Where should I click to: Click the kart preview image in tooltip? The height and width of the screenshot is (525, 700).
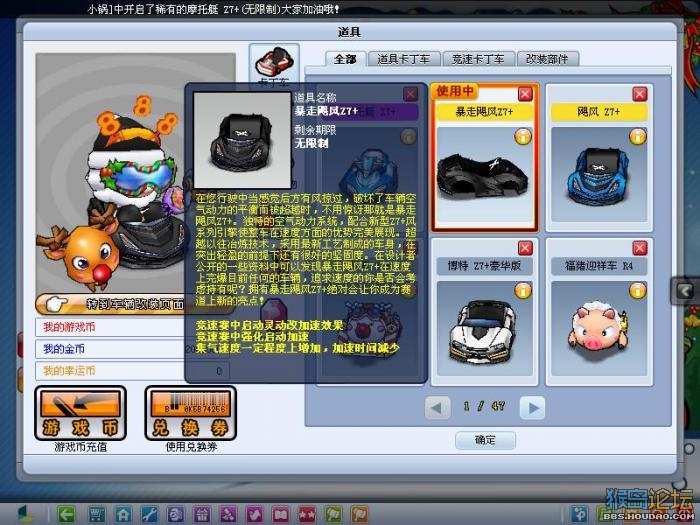click(x=242, y=140)
